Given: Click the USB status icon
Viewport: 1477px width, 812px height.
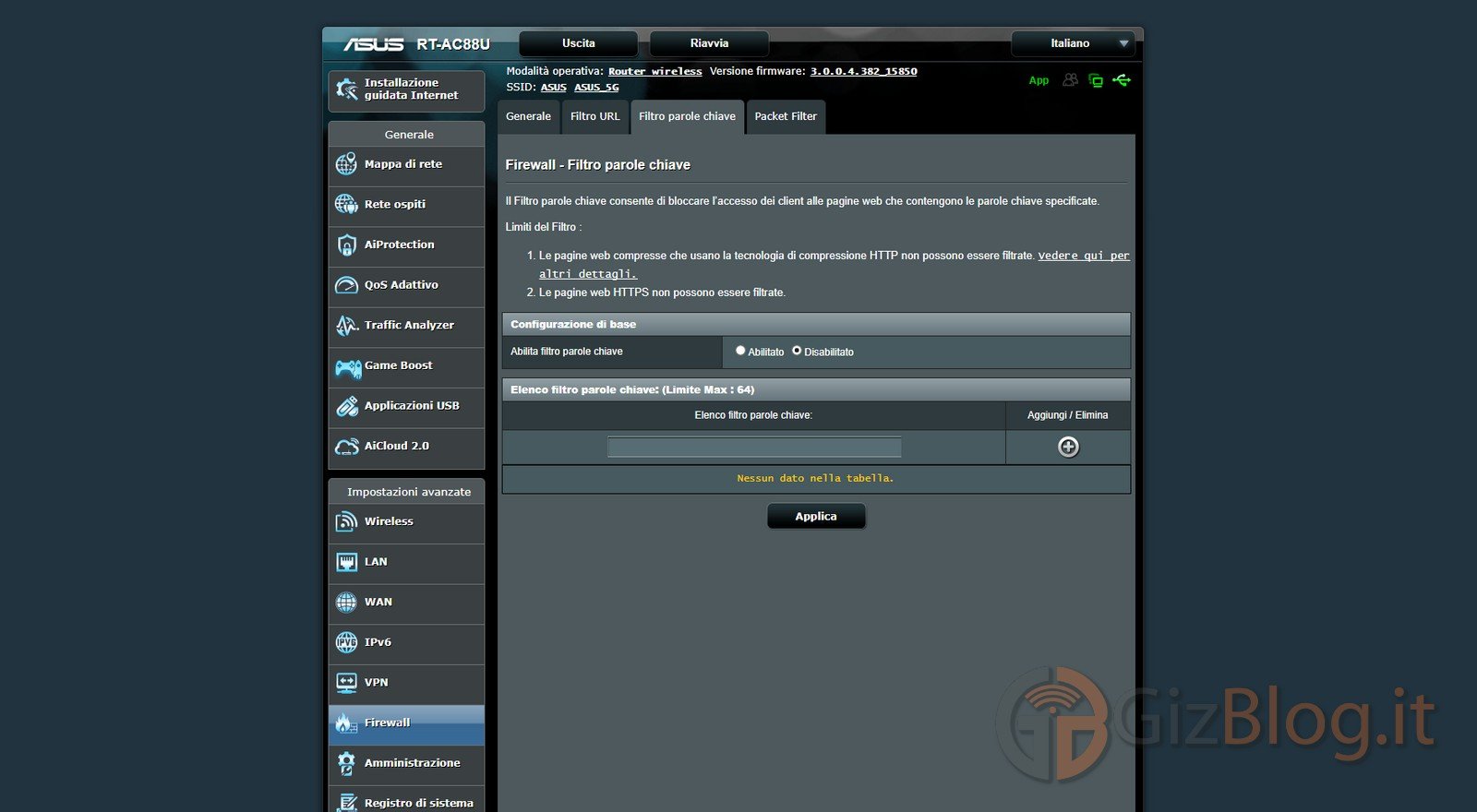Looking at the screenshot, I should pyautogui.click(x=1122, y=80).
